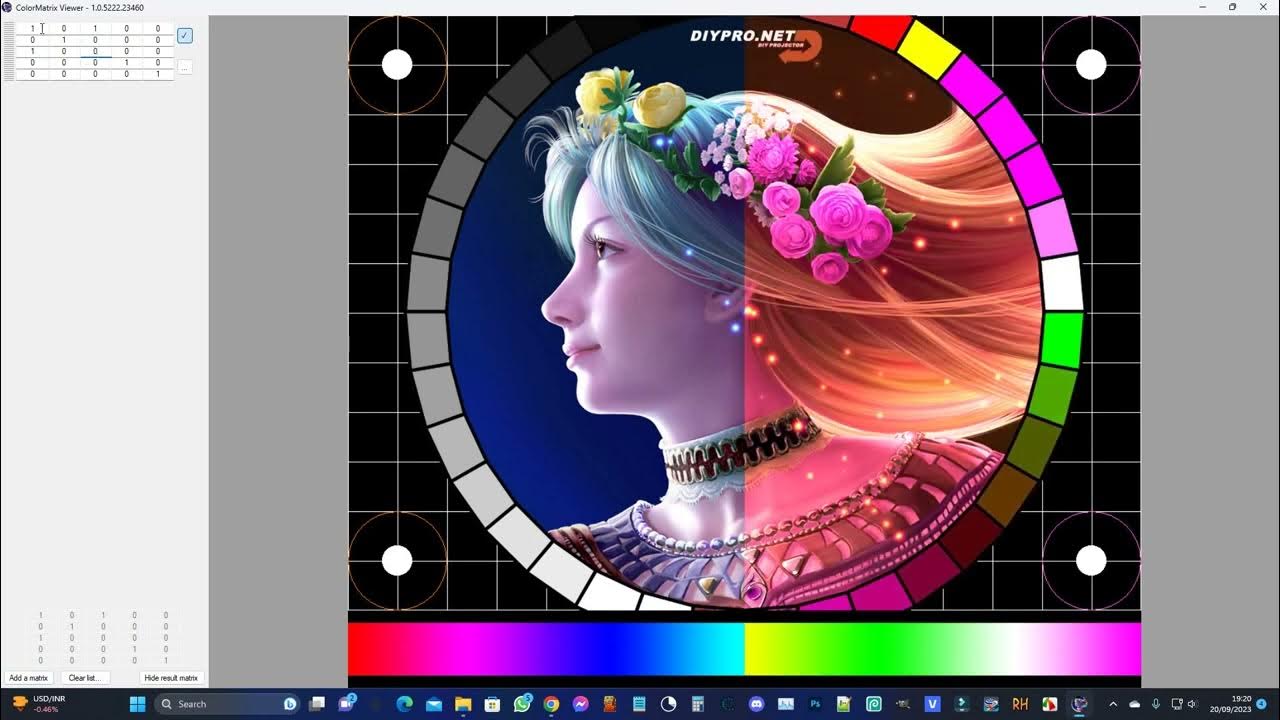
Task: Open the notification center badge
Action: pyautogui.click(x=1262, y=704)
